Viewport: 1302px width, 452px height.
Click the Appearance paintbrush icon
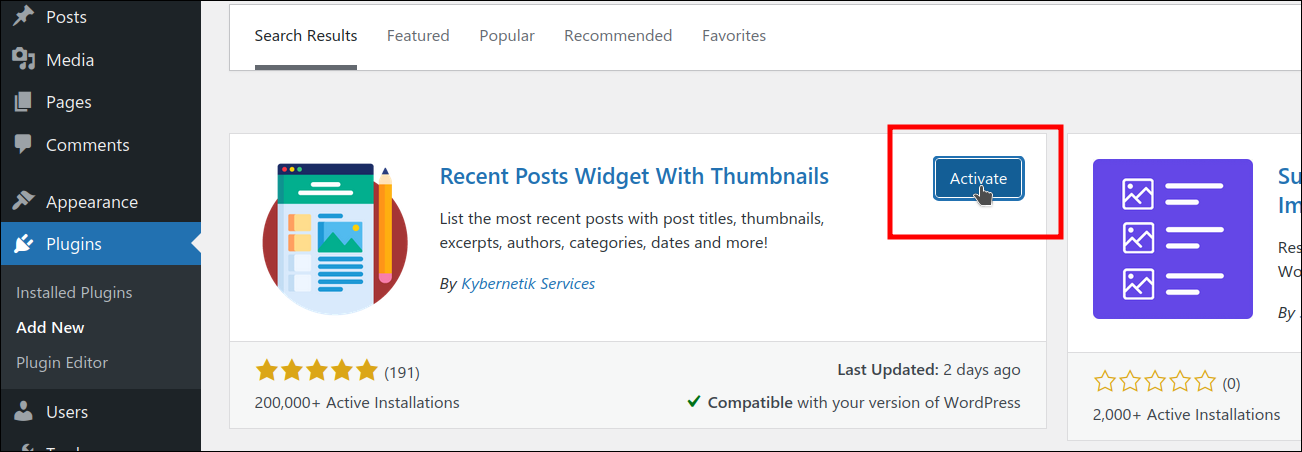[x=24, y=202]
